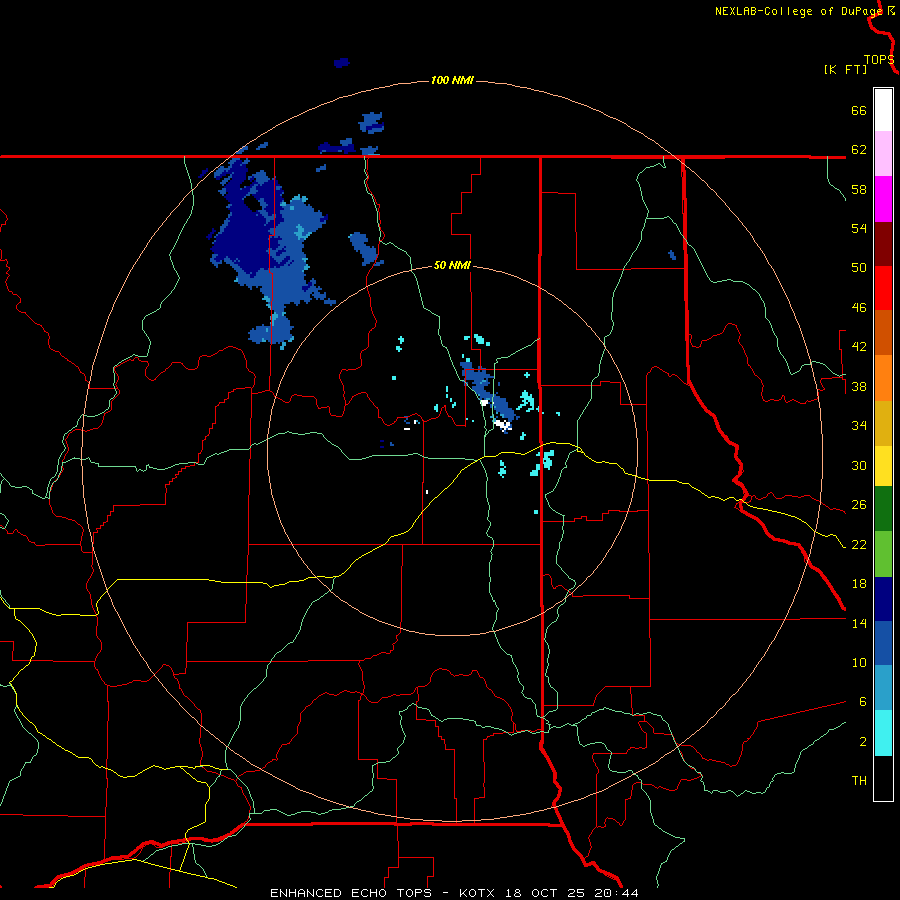Click the TH legend label

pos(859,781)
